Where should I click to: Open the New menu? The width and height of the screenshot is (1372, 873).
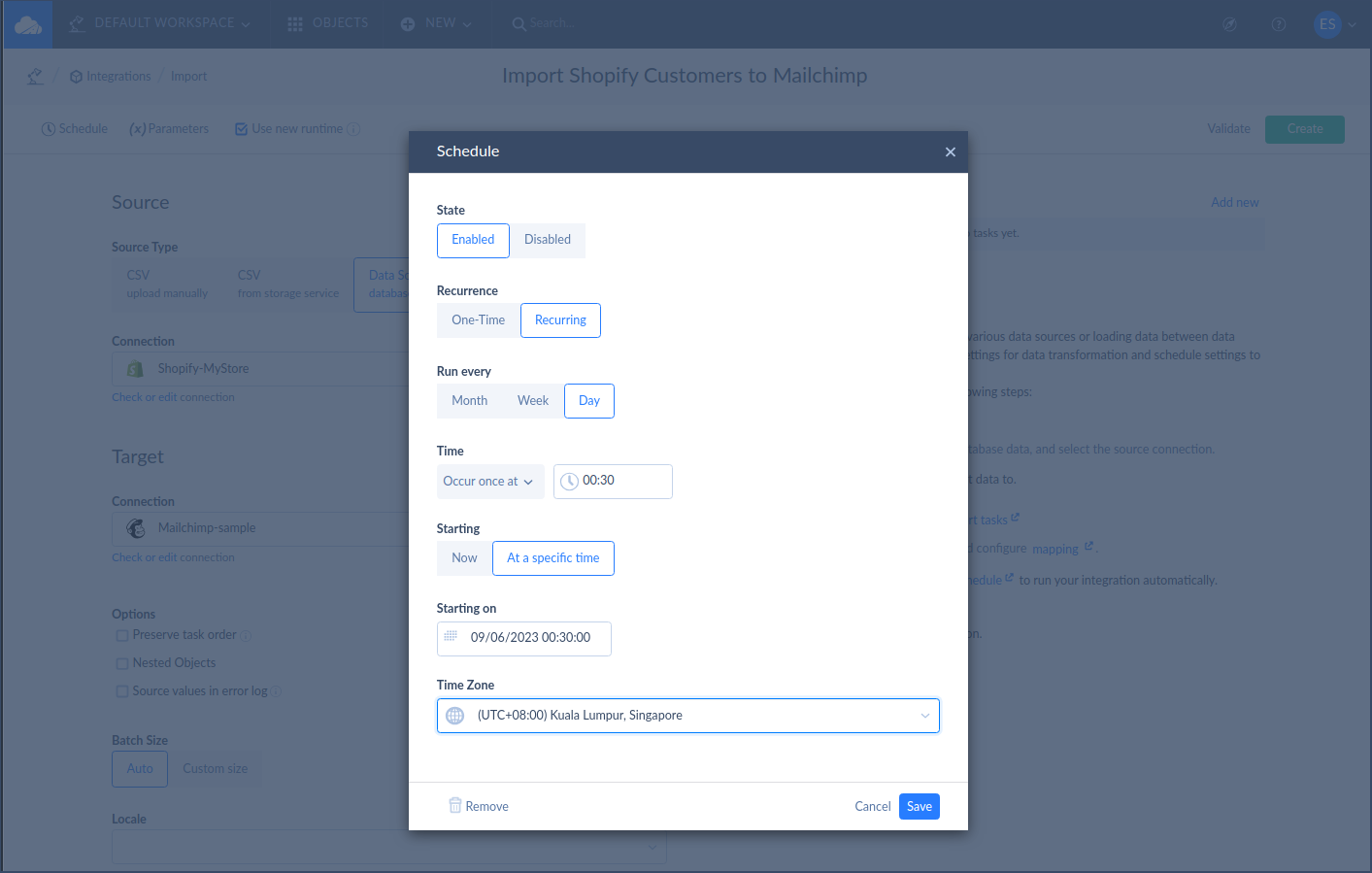click(x=436, y=23)
